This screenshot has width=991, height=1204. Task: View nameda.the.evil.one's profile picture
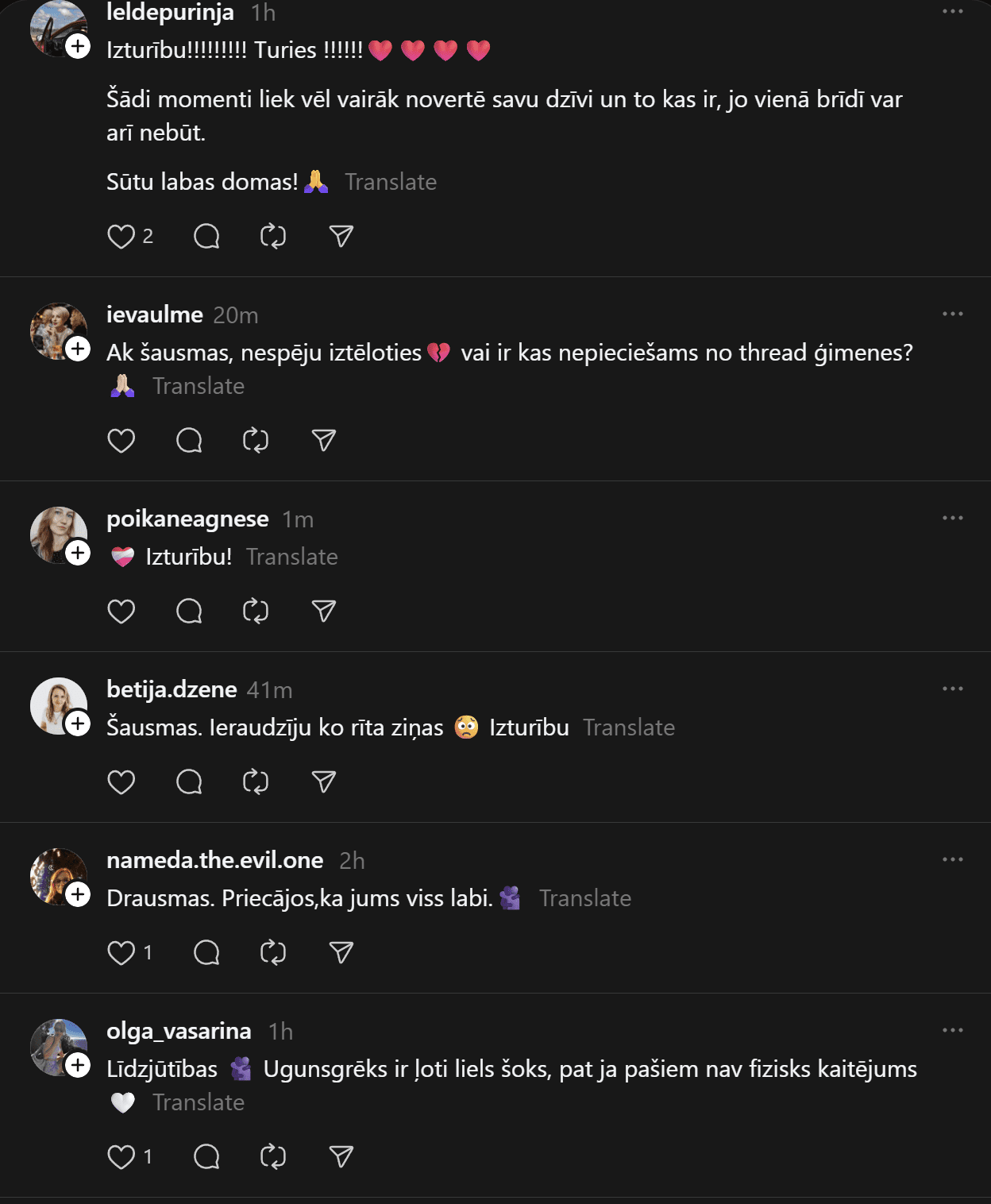point(56,874)
